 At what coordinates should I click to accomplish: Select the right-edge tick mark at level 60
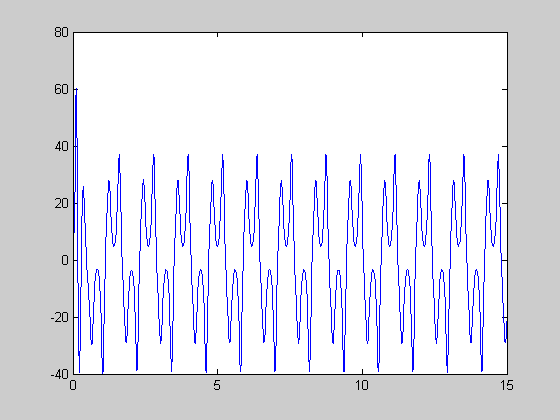505,89
